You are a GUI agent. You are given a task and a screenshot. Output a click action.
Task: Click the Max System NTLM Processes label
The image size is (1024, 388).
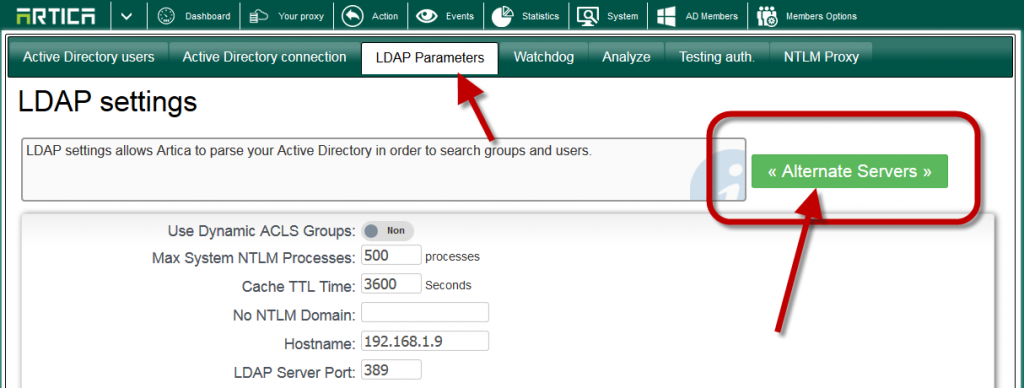pyautogui.click(x=253, y=258)
